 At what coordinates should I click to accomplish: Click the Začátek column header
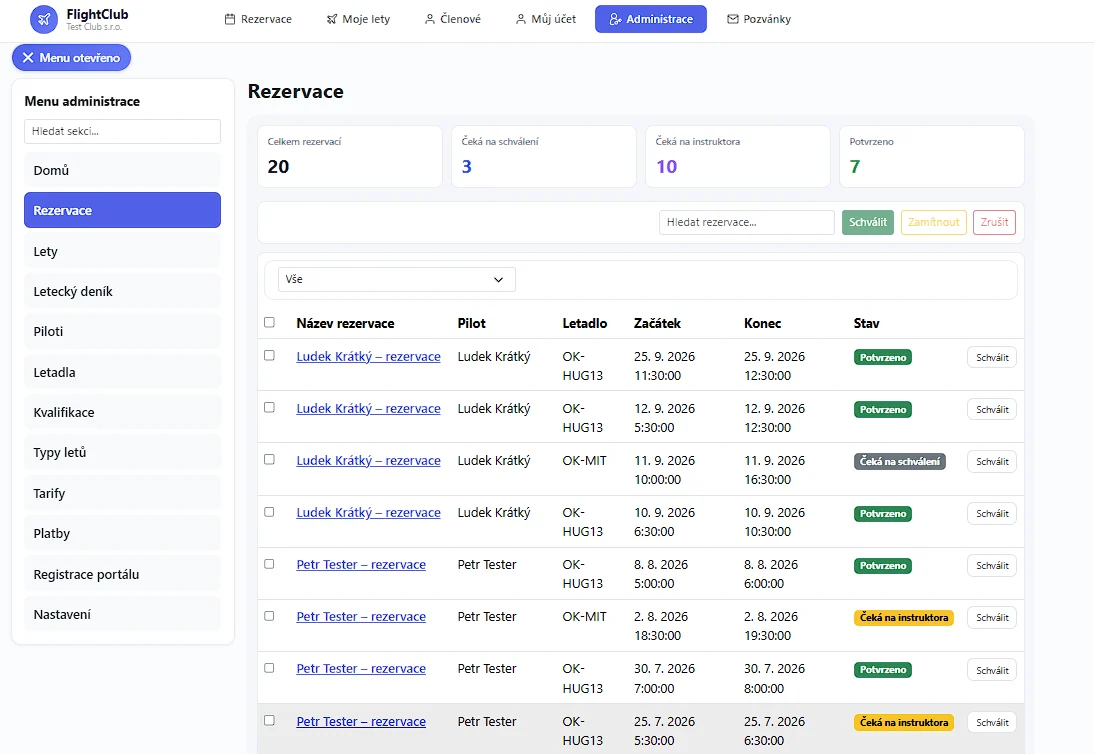point(657,323)
